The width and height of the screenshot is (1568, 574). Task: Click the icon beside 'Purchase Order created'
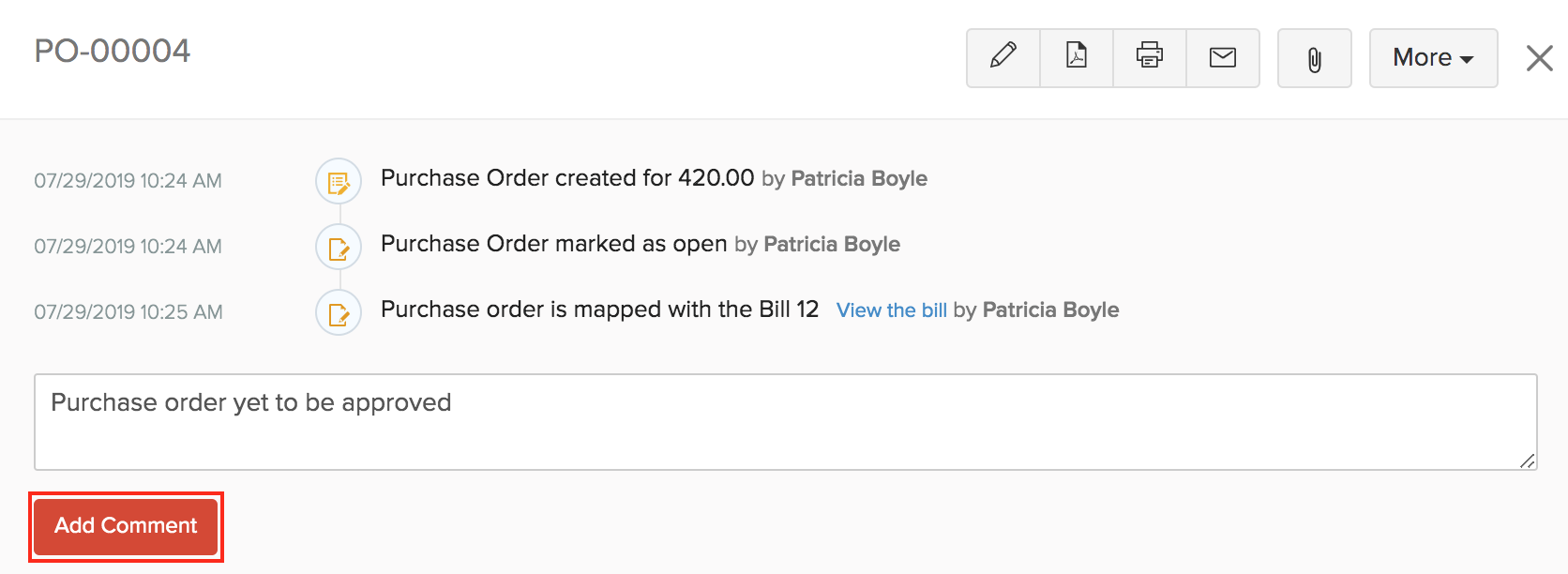(339, 181)
